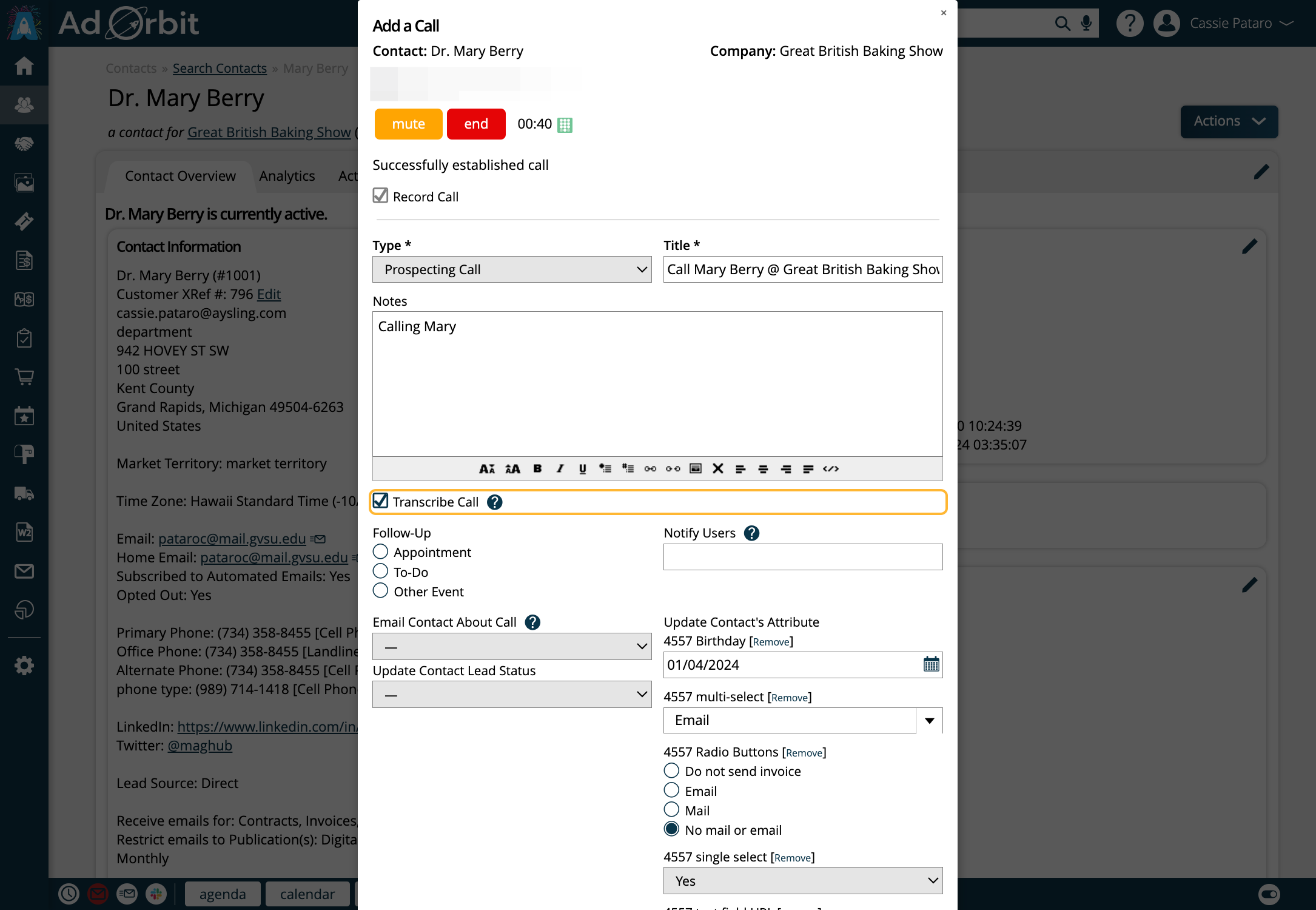Open the Update Contact Lead Status dropdown
Viewport: 1316px width, 910px height.
[512, 695]
